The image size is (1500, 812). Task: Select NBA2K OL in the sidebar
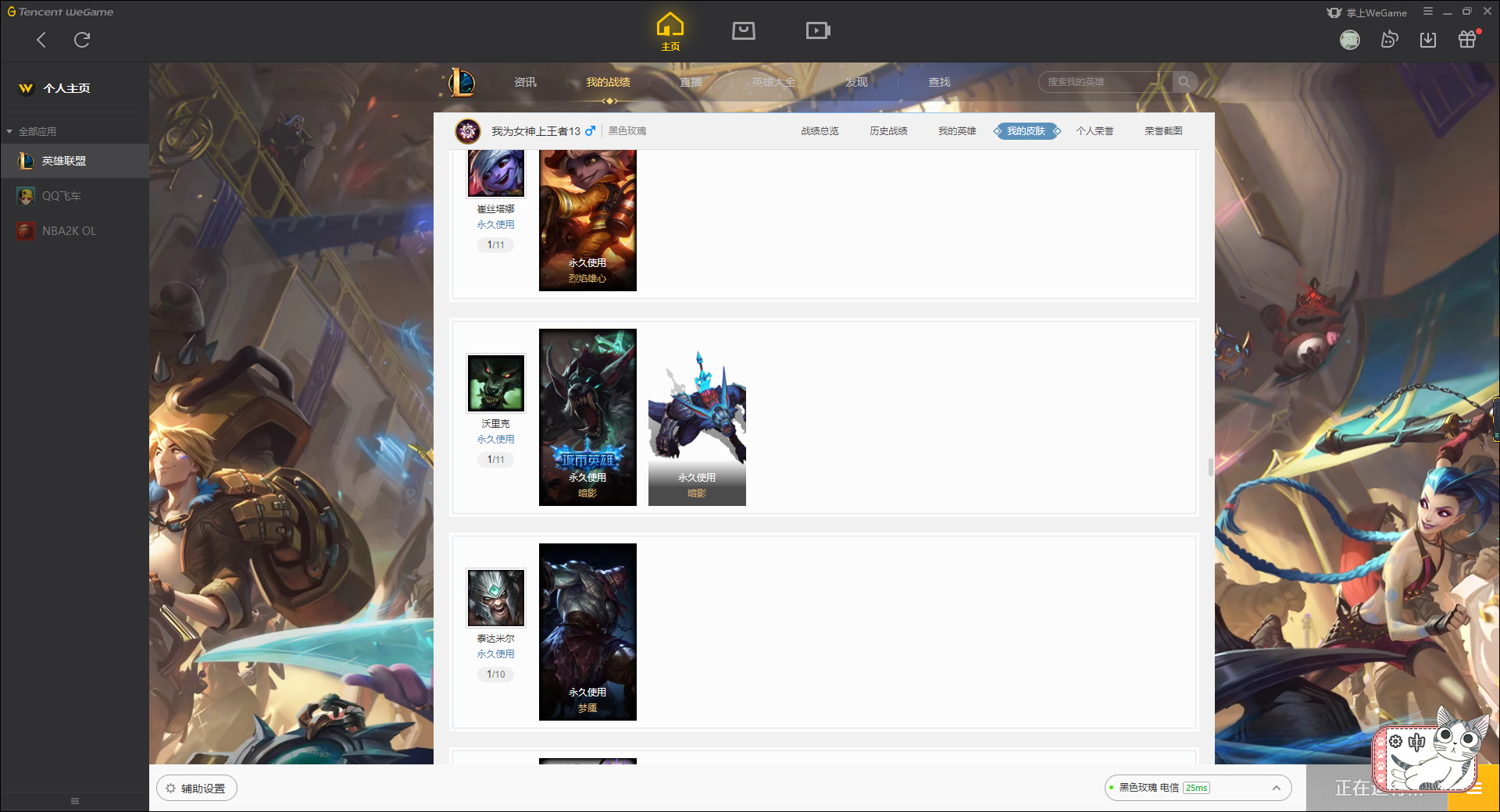74,231
